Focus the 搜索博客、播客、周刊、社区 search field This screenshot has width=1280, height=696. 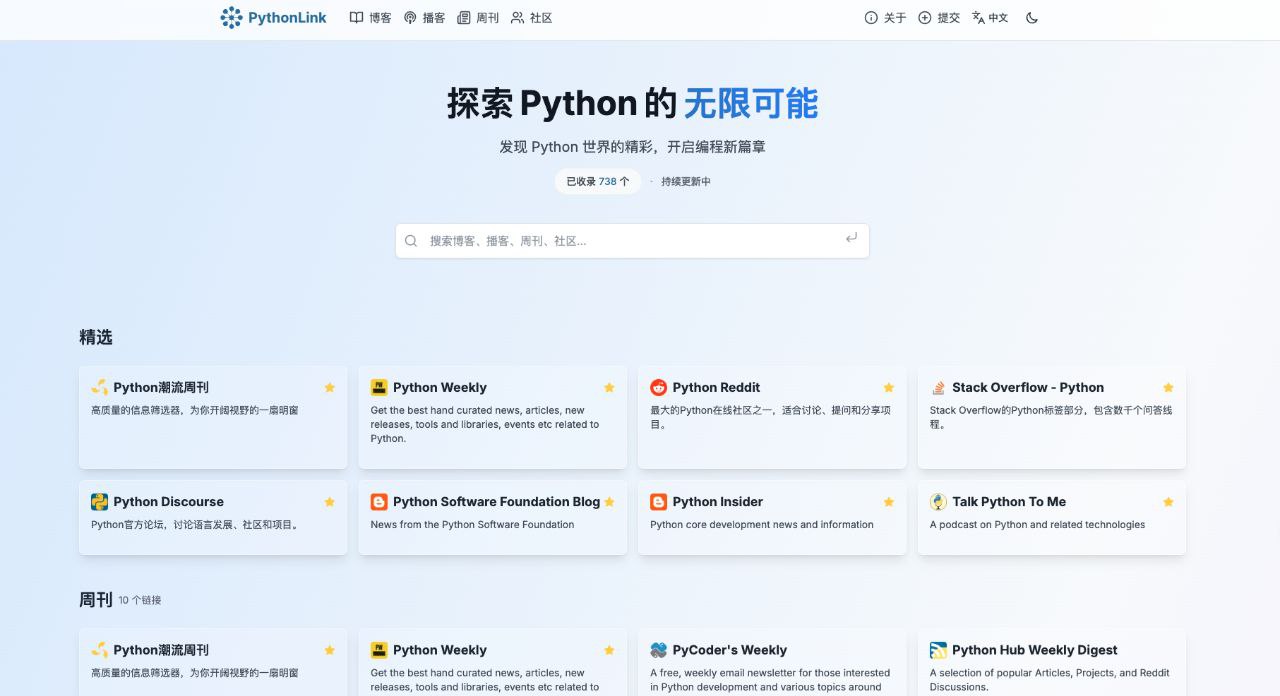click(632, 240)
